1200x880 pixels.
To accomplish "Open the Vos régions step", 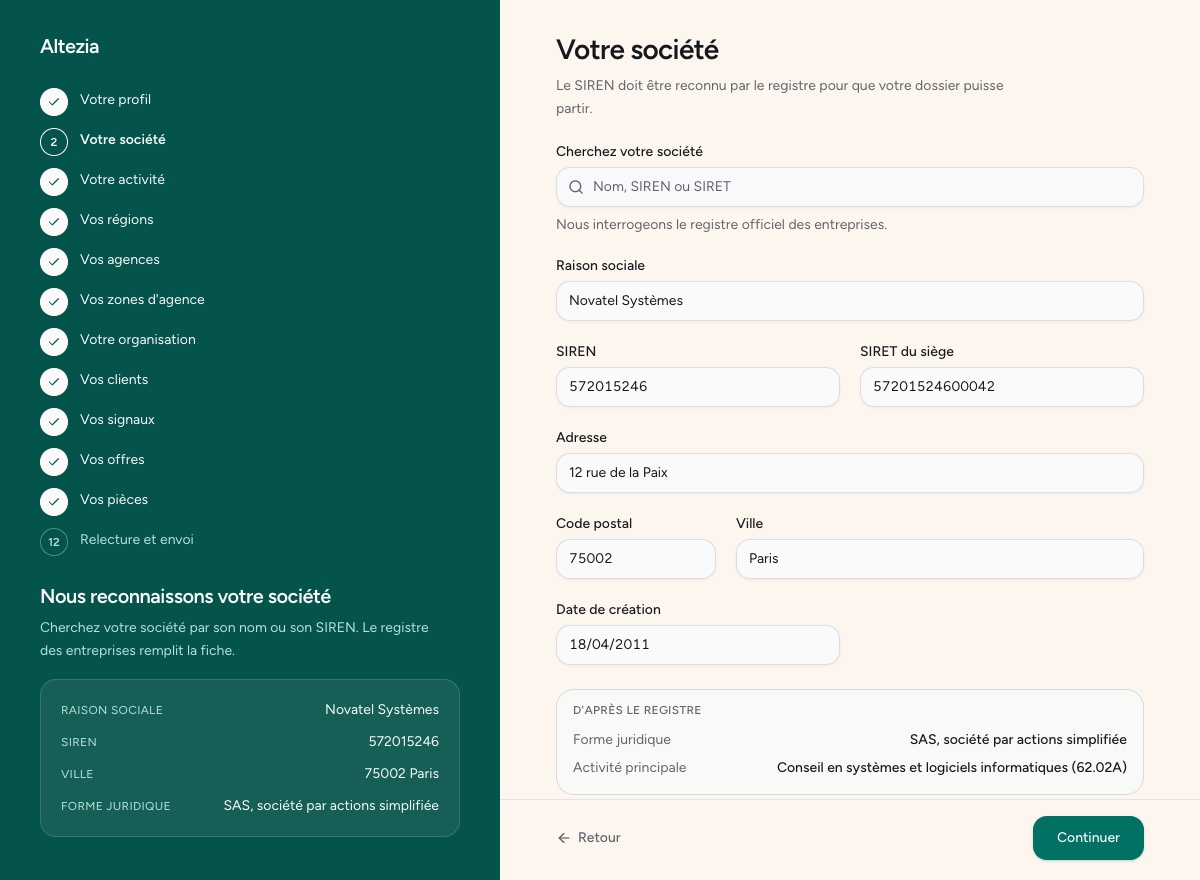I will click(117, 220).
